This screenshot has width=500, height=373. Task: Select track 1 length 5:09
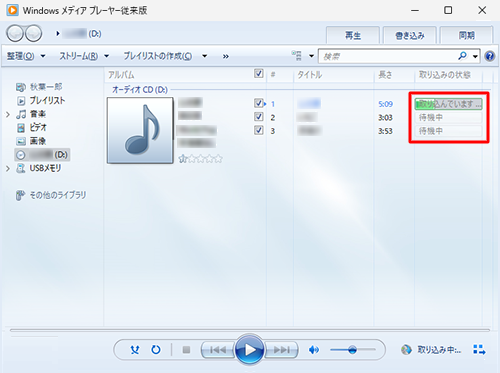pos(385,104)
